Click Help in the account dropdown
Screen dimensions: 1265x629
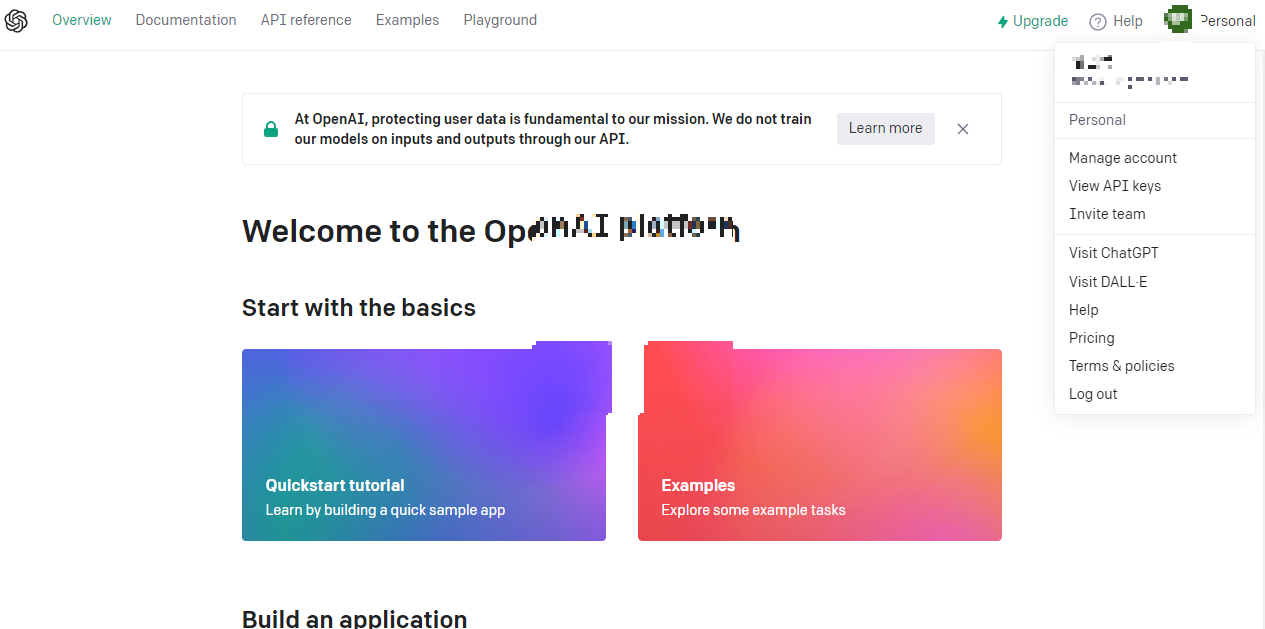pyautogui.click(x=1084, y=310)
